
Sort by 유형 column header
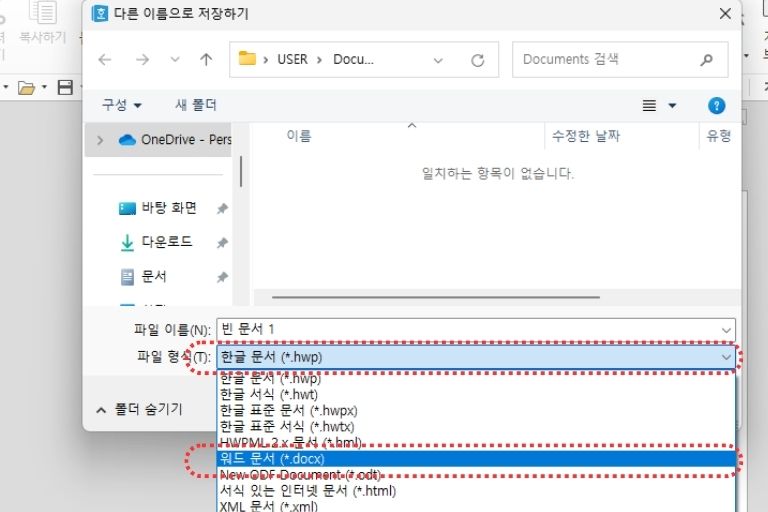720,136
